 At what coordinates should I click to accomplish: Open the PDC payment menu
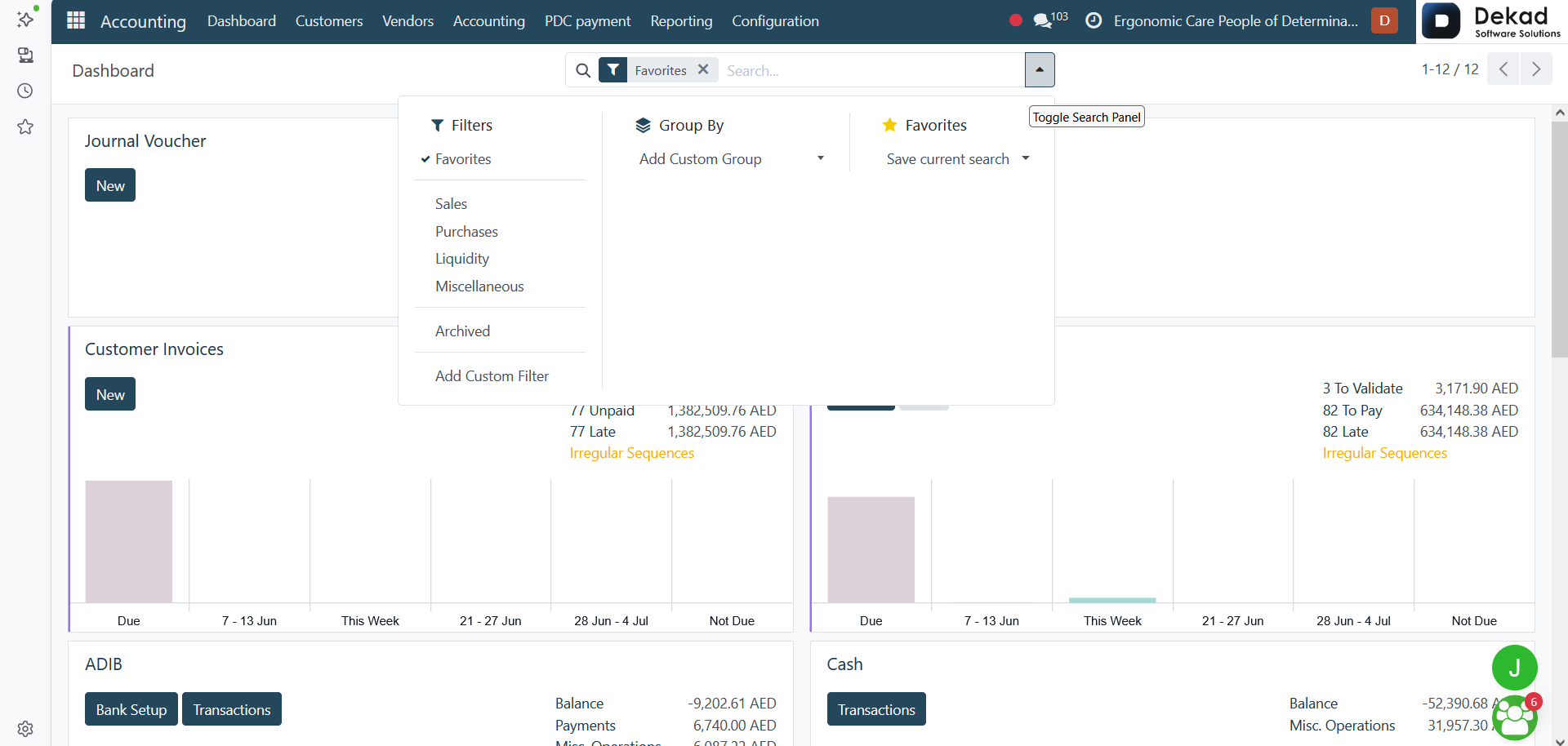587,21
